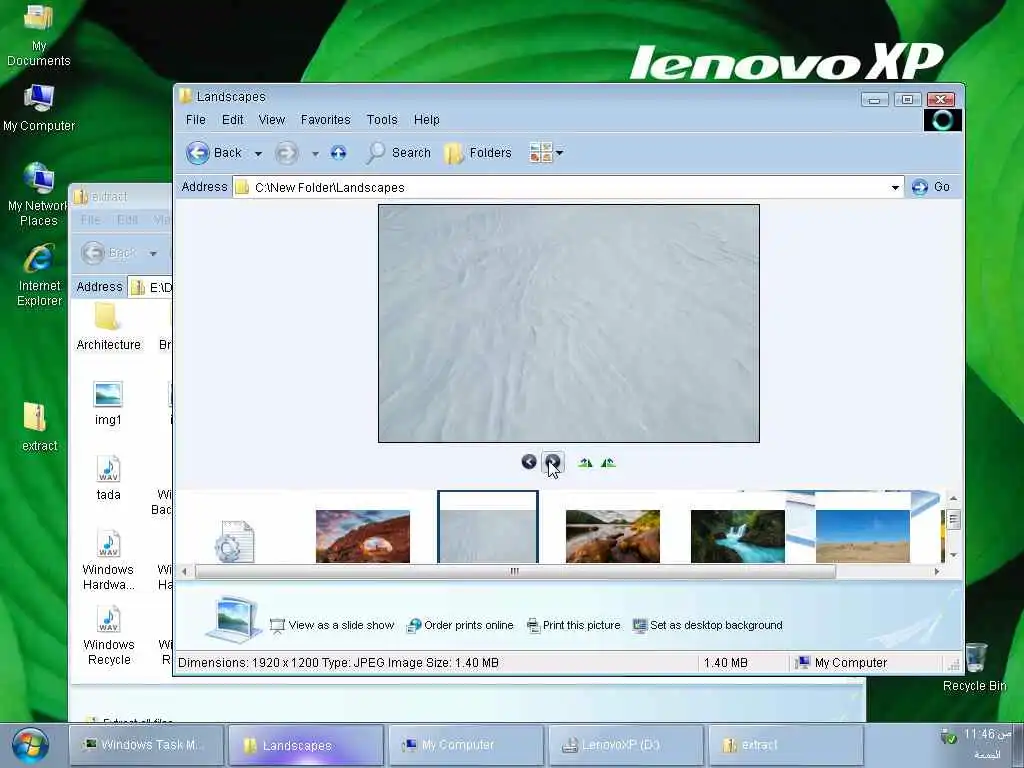Open the Favorites menu

[325, 120]
